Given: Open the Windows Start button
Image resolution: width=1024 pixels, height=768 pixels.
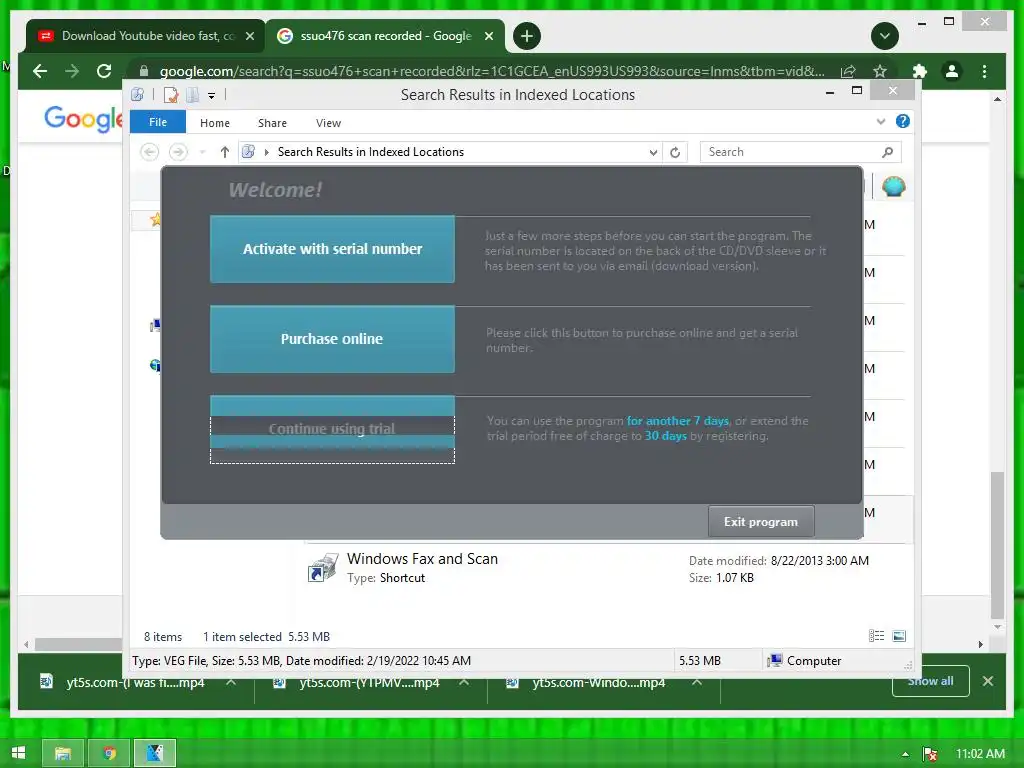Looking at the screenshot, I should (x=18, y=754).
